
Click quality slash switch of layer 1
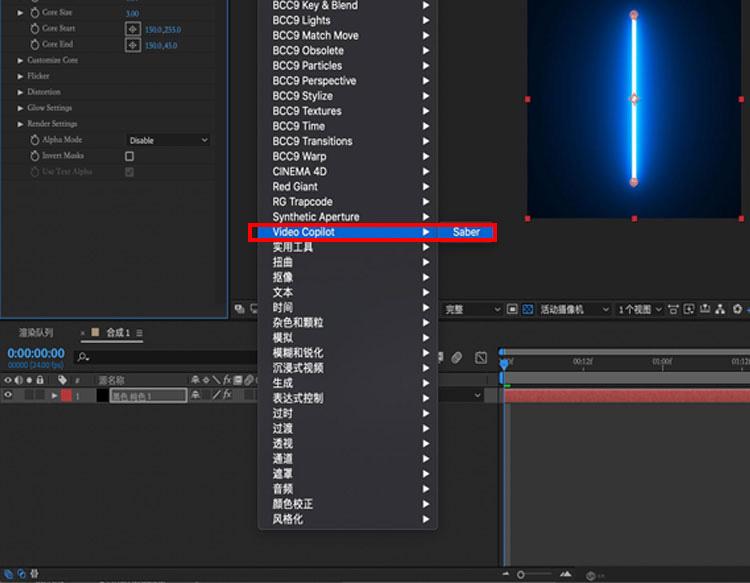[216, 395]
